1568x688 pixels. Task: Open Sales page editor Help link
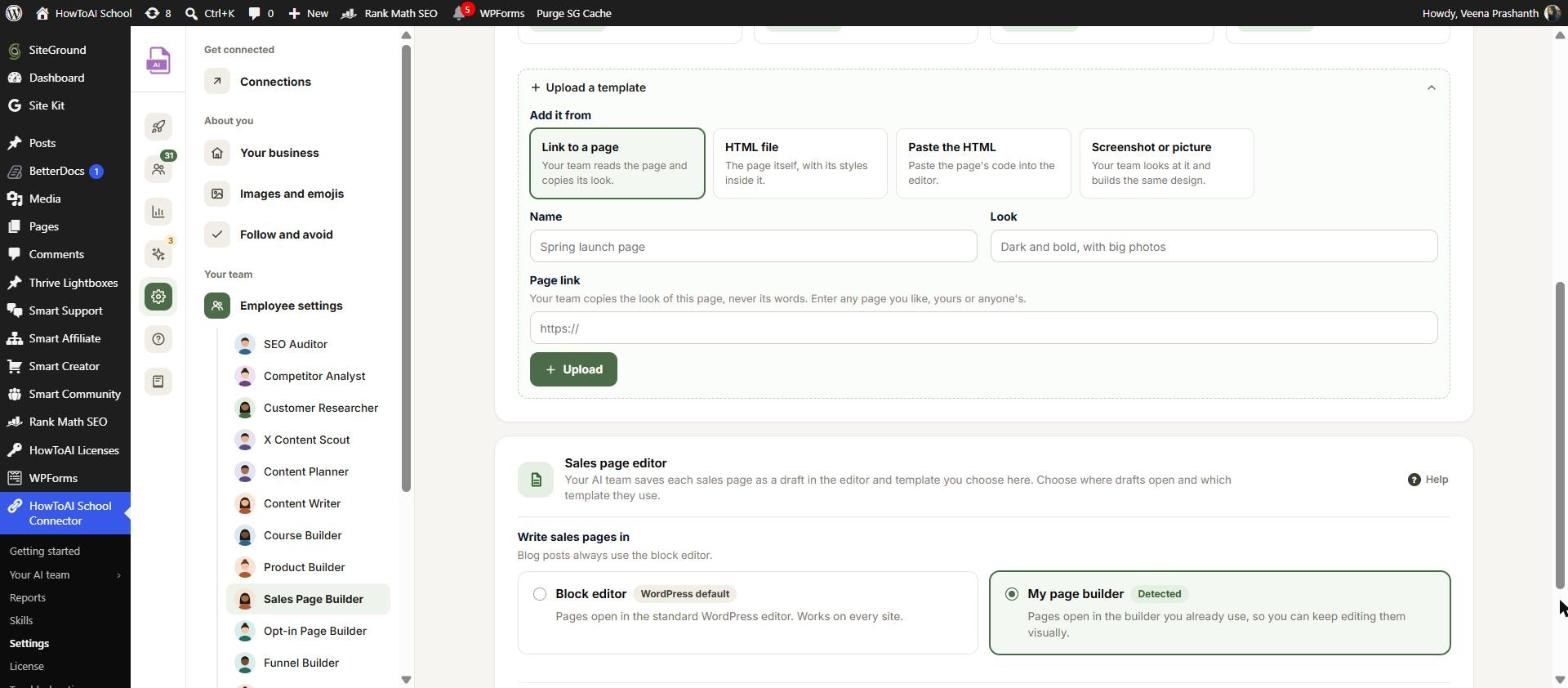pos(1428,480)
